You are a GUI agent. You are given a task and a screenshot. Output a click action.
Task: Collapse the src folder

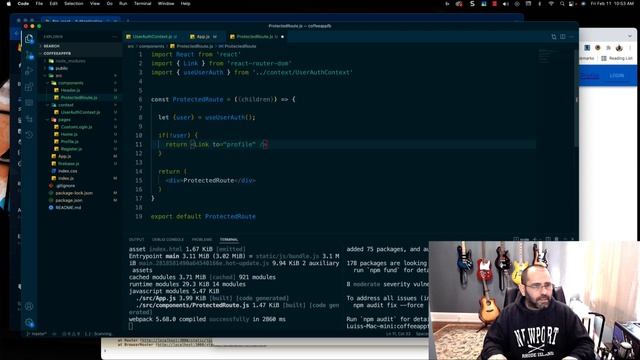point(59,76)
